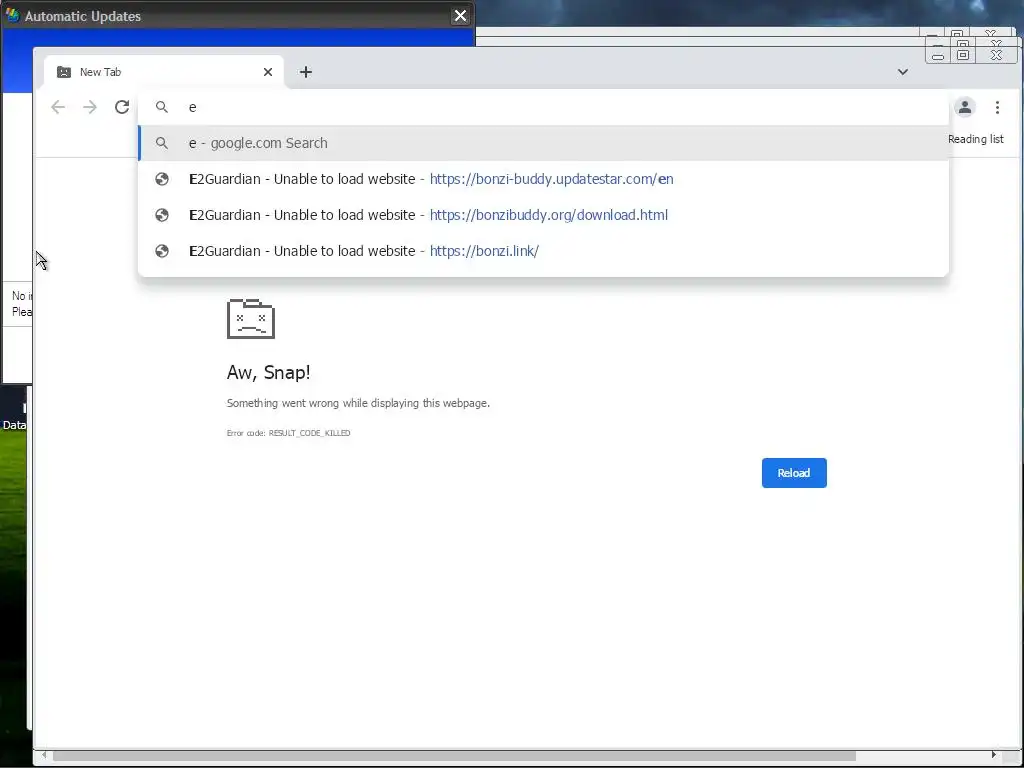Click the horizontal scrollbar left arrow
Image resolution: width=1024 pixels, height=768 pixels.
point(44,756)
